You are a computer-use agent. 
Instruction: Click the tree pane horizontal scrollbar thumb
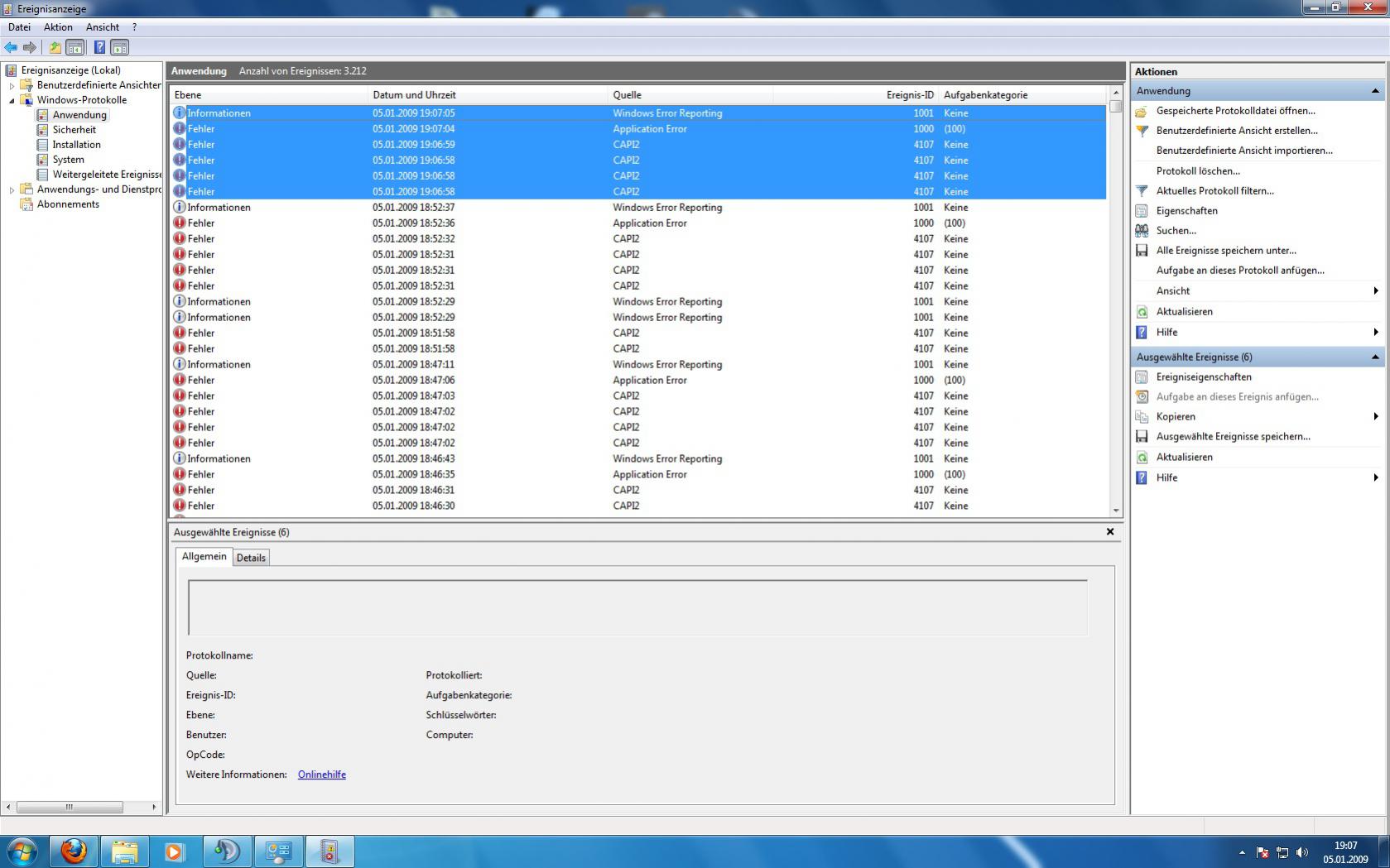[x=70, y=807]
